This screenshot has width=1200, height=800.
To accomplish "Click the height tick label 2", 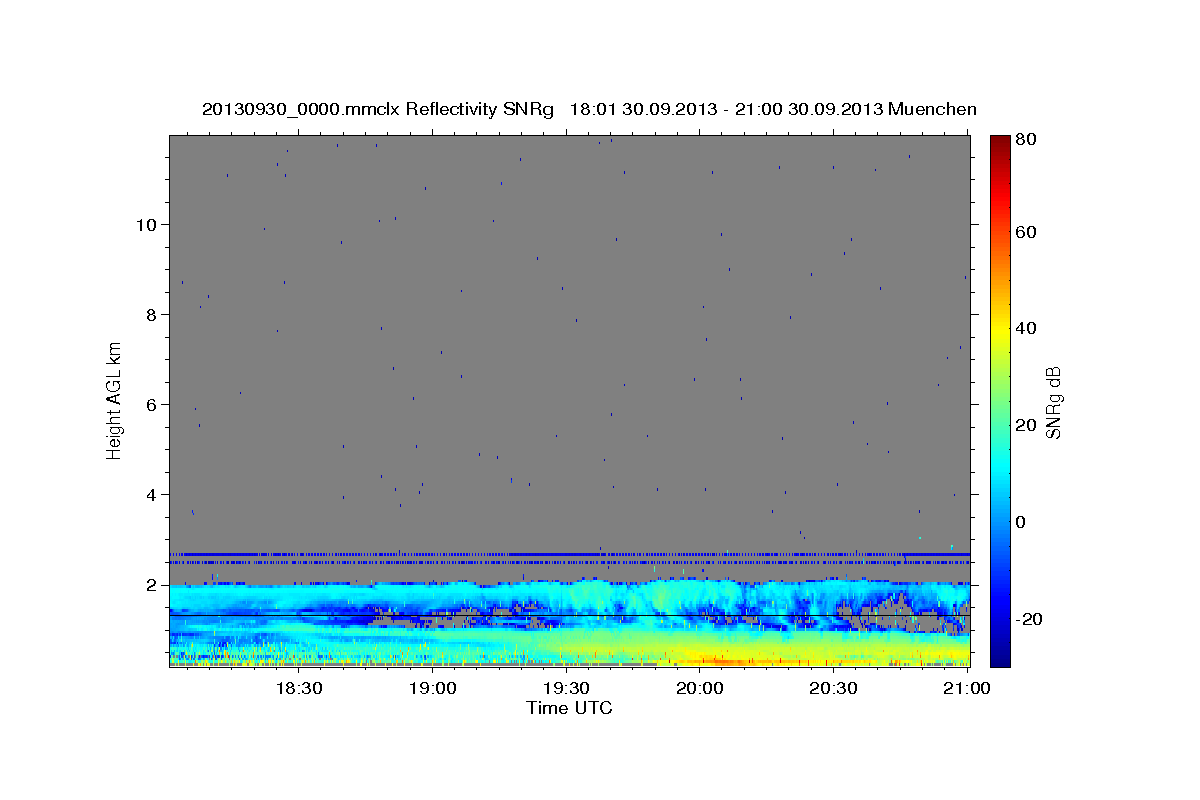I will point(151,585).
